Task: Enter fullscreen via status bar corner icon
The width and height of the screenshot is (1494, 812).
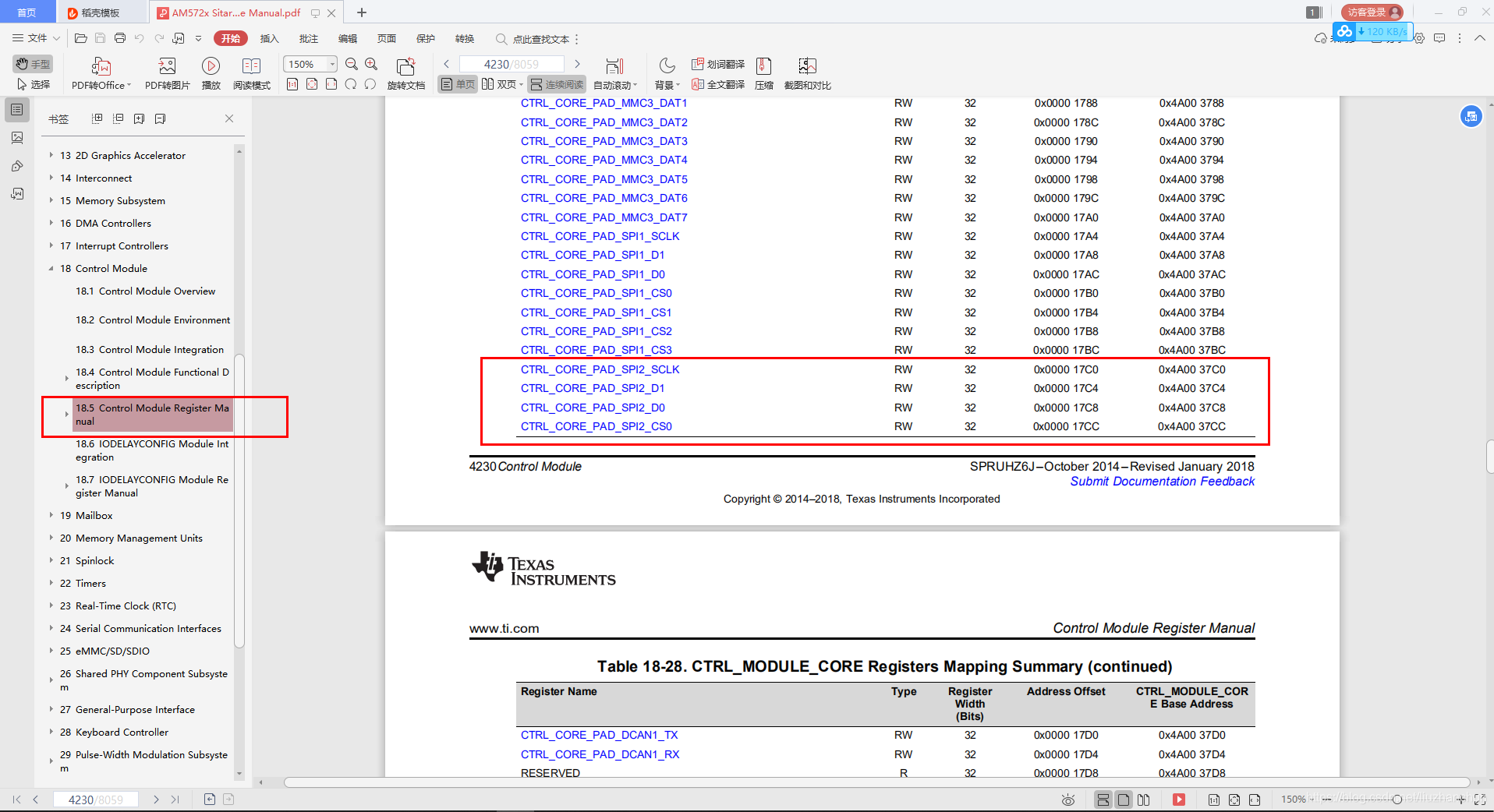Action: (x=1480, y=800)
